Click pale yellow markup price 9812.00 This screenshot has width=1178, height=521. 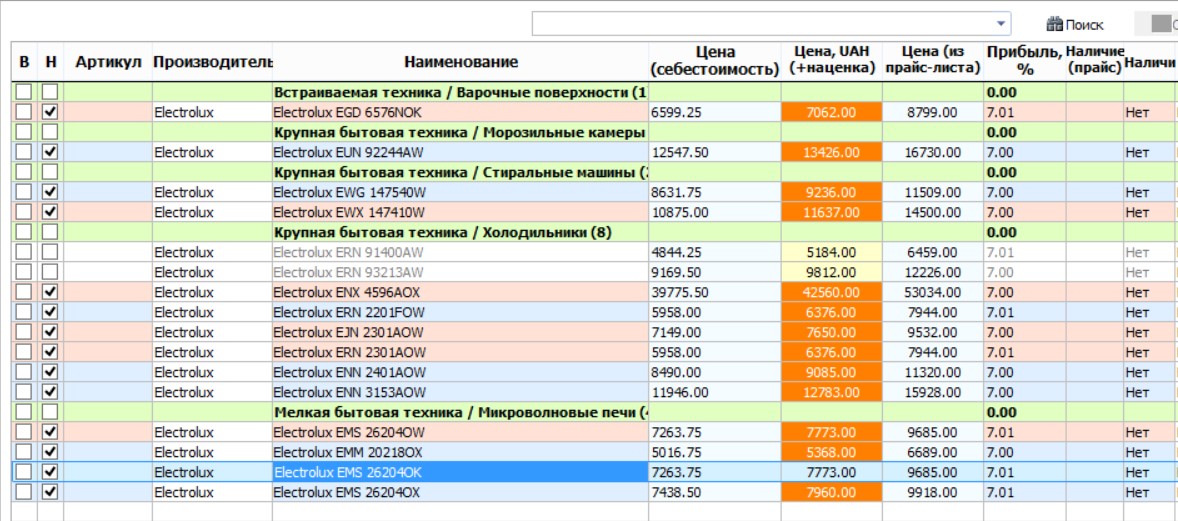(x=832, y=272)
